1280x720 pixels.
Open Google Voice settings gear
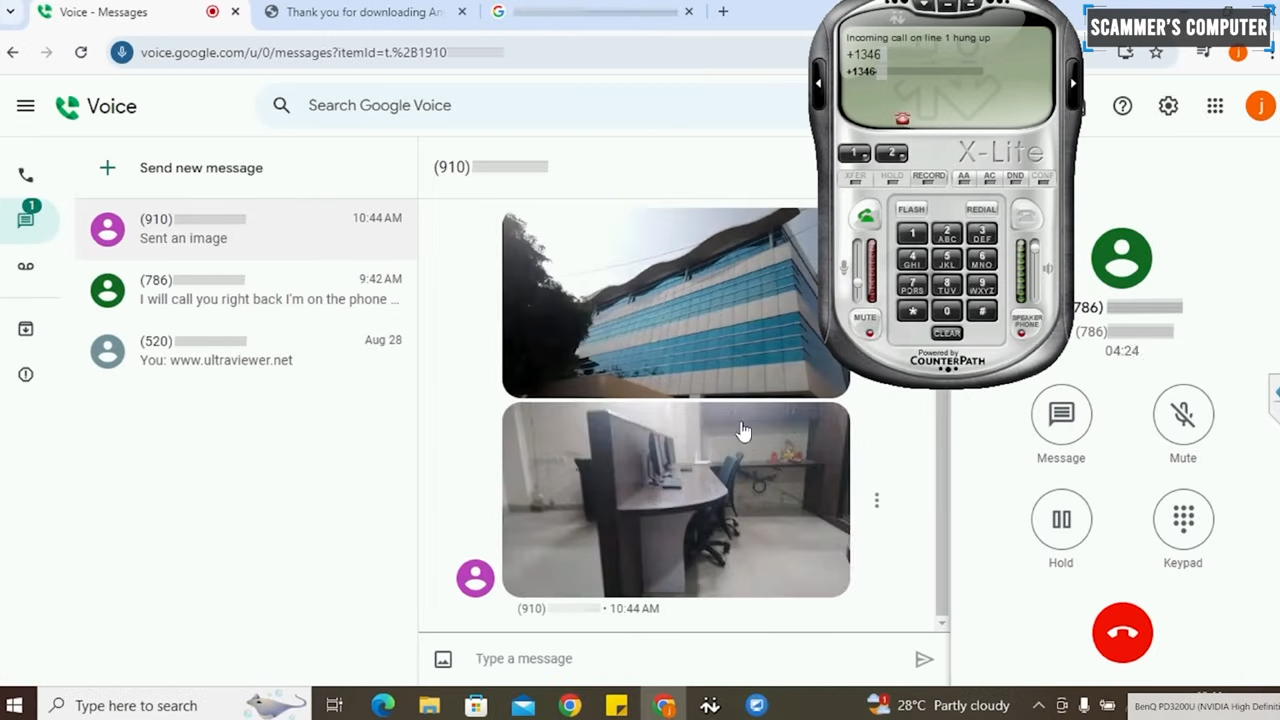tap(1168, 106)
